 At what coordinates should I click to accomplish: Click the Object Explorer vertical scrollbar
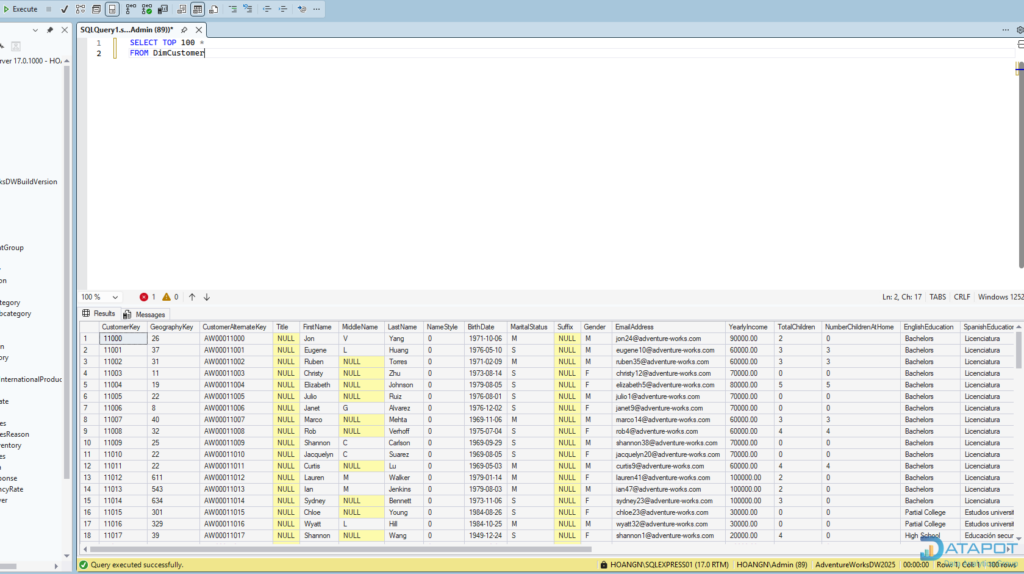[x=66, y=271]
